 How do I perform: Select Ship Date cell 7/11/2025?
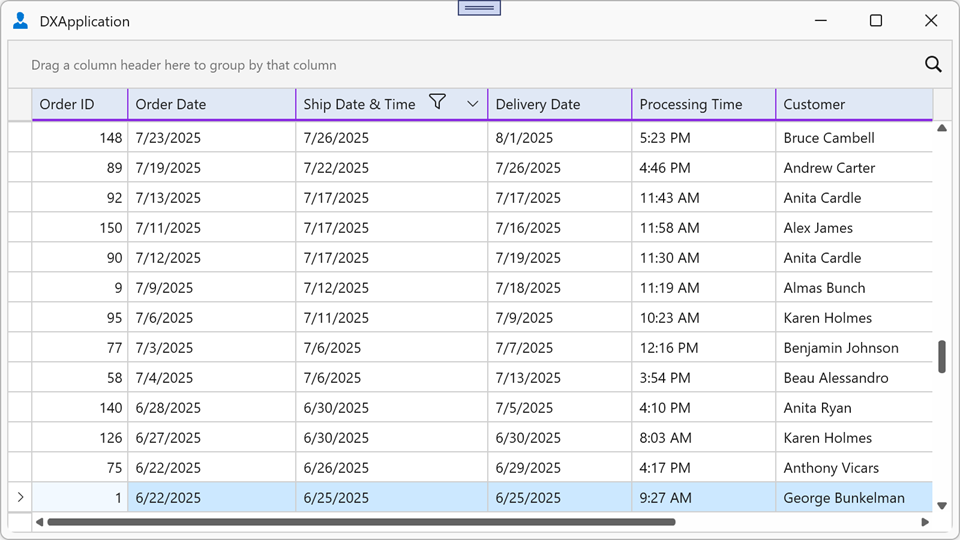tap(392, 318)
